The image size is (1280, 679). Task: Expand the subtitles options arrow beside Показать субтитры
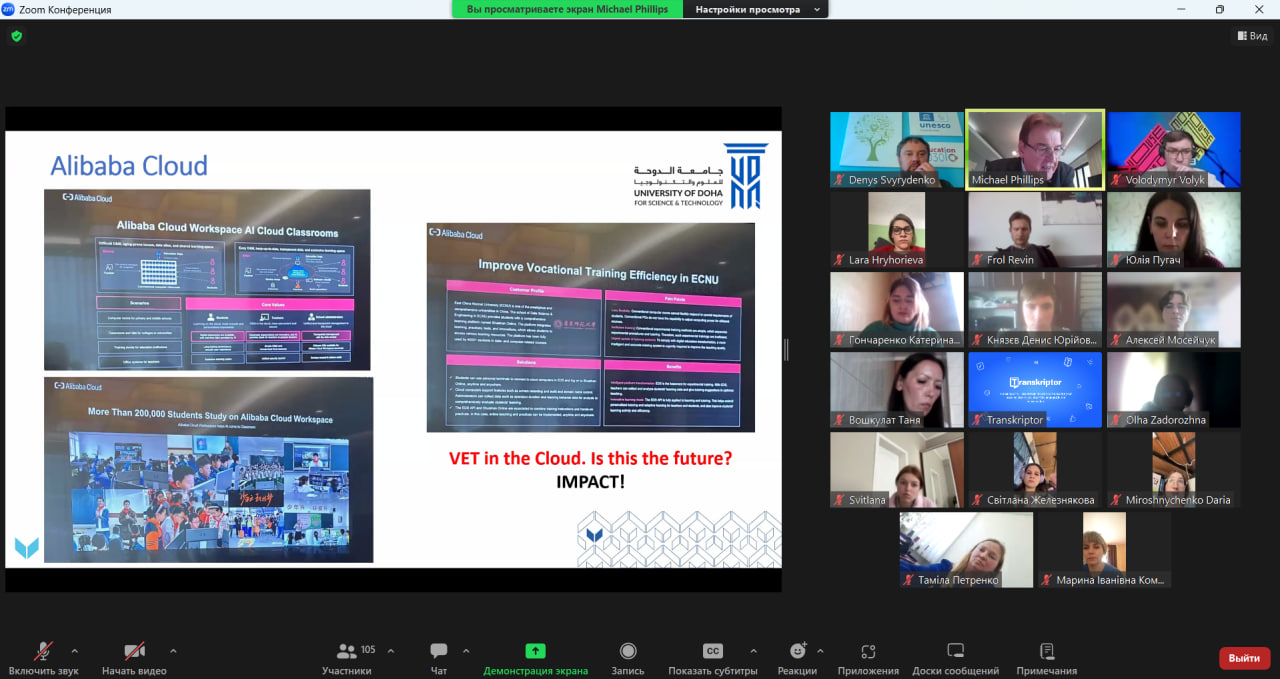(753, 650)
